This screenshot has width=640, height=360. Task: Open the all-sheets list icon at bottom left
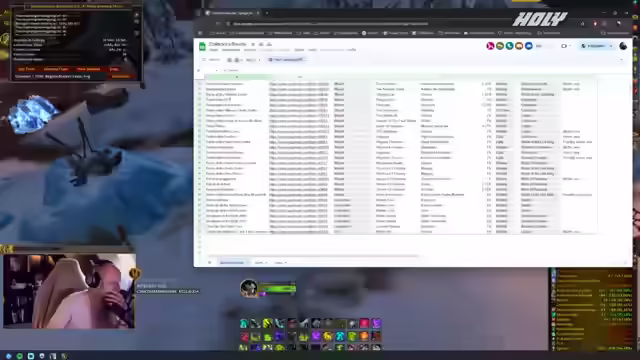(x=209, y=262)
